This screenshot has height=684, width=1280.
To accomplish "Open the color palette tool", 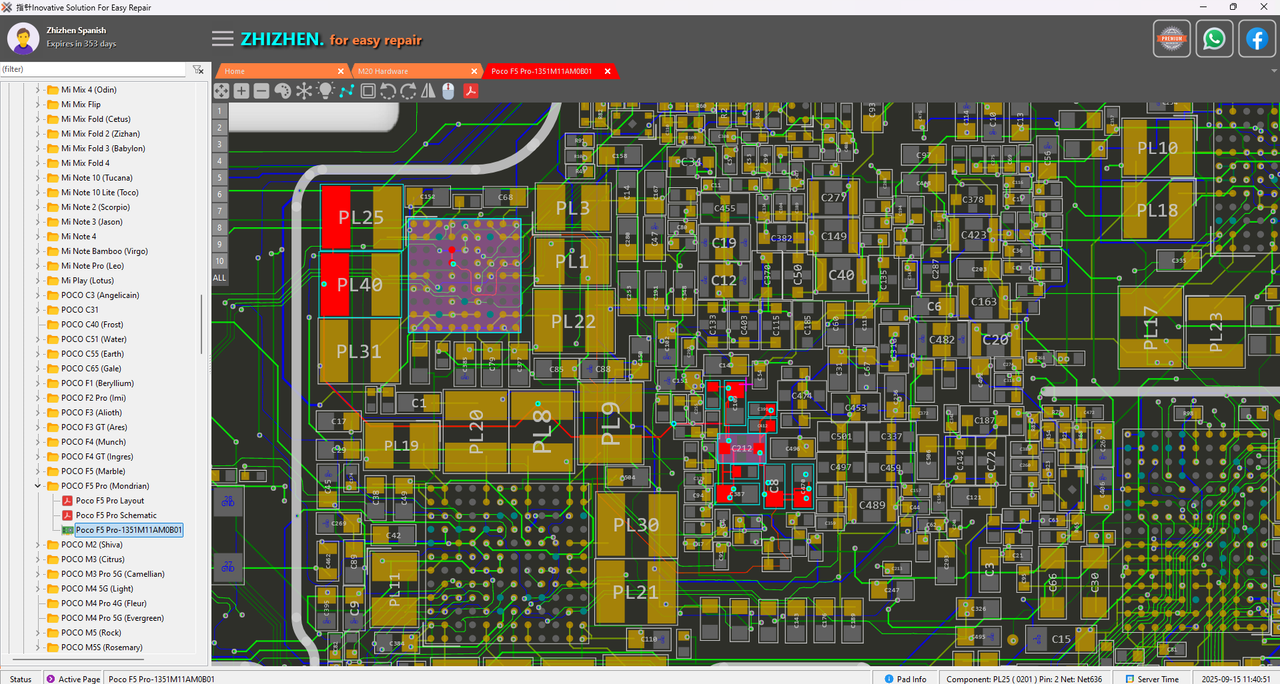I will point(282,91).
